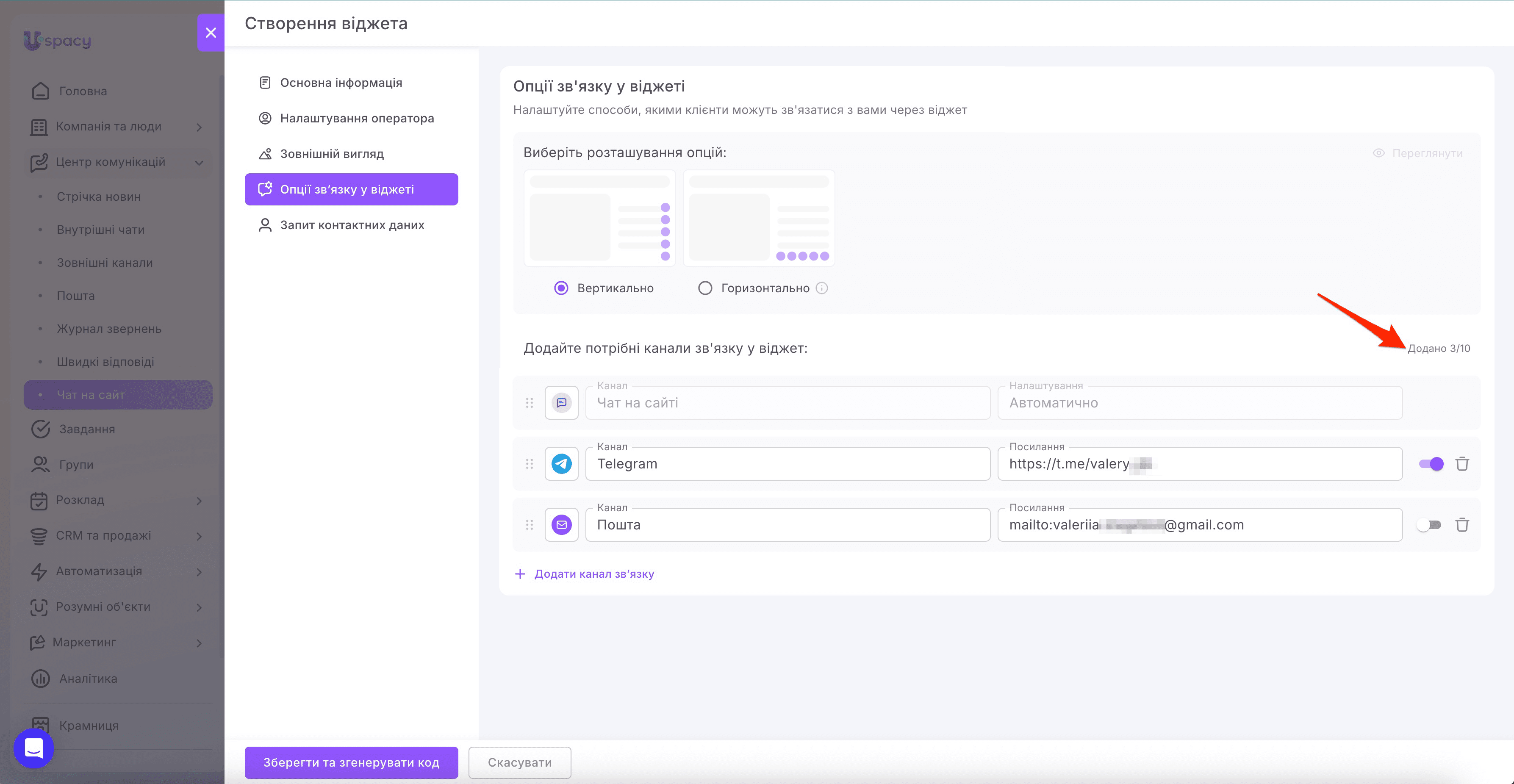The width and height of the screenshot is (1514, 784).
Task: Go to Запит контактних даних section
Action: coord(351,225)
